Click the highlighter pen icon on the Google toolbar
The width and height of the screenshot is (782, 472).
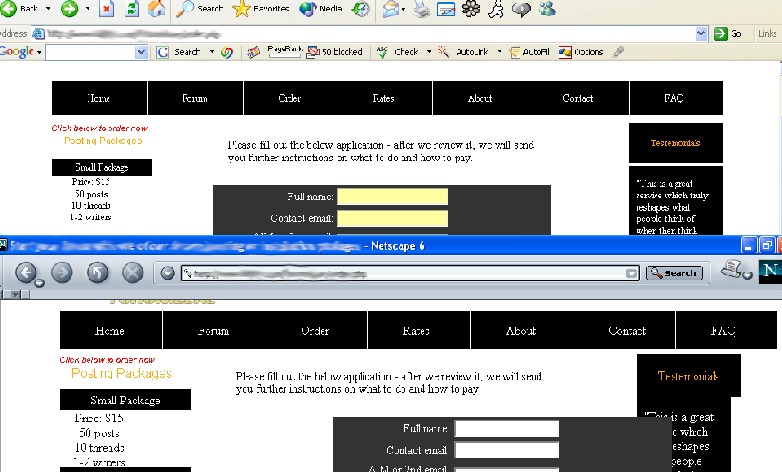(x=618, y=51)
